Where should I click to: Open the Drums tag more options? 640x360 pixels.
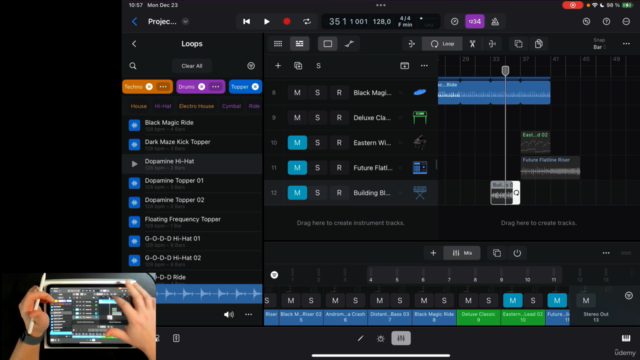pos(216,87)
